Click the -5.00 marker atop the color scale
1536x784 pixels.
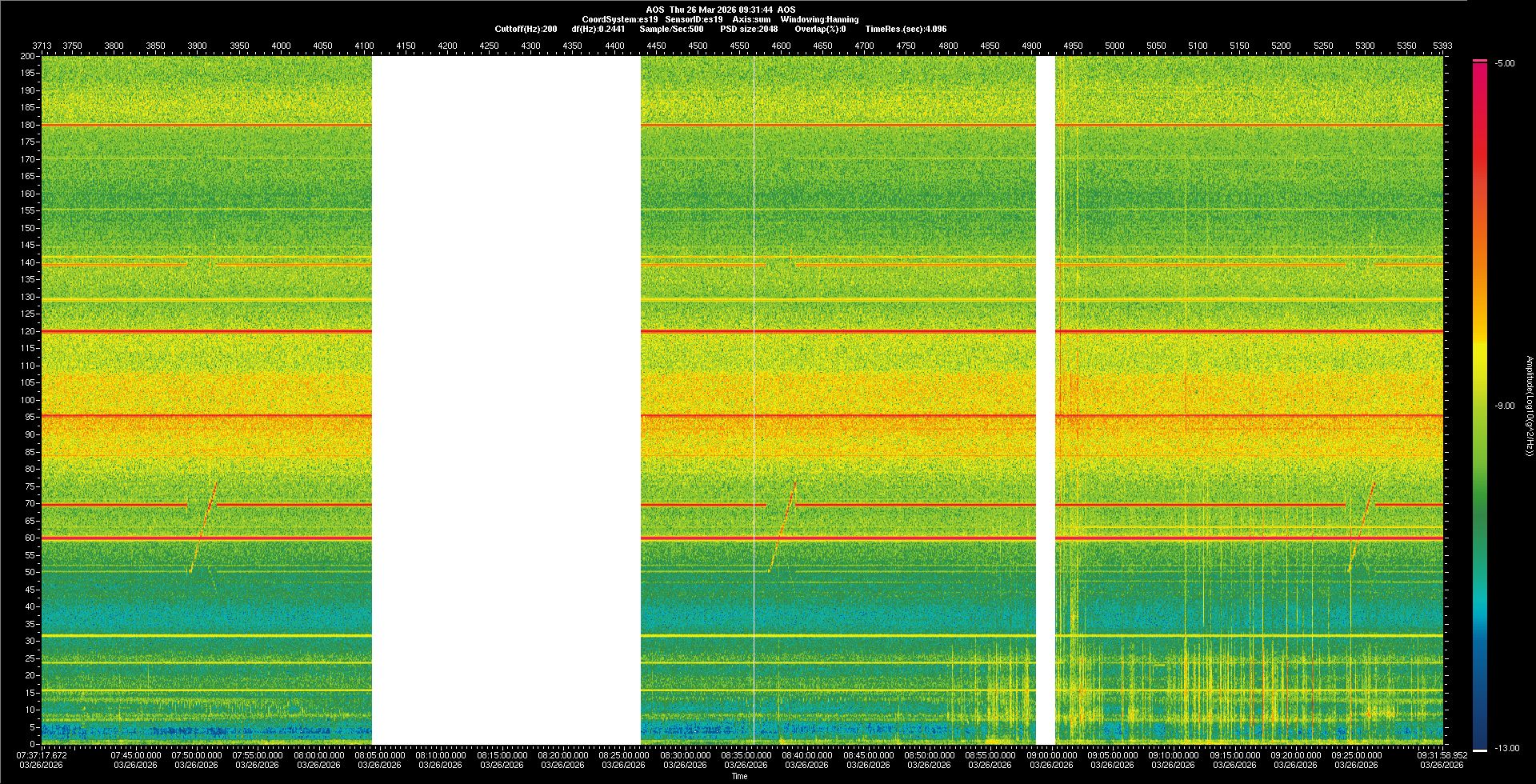point(1504,63)
